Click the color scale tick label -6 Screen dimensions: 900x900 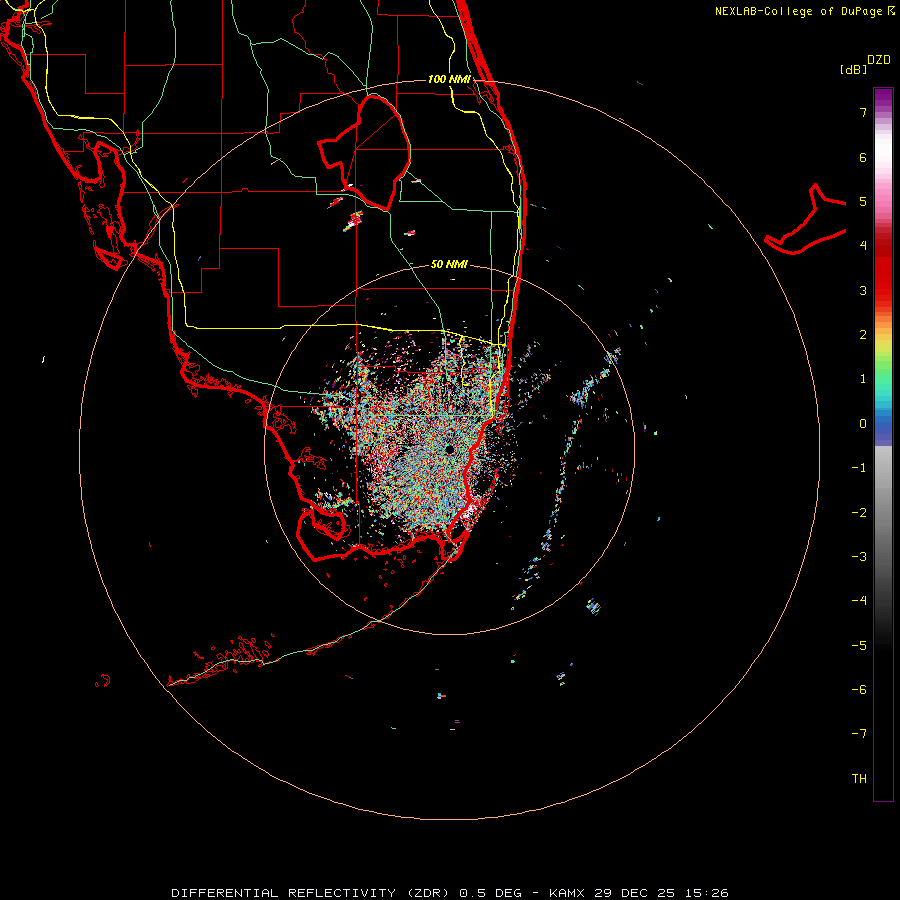859,690
